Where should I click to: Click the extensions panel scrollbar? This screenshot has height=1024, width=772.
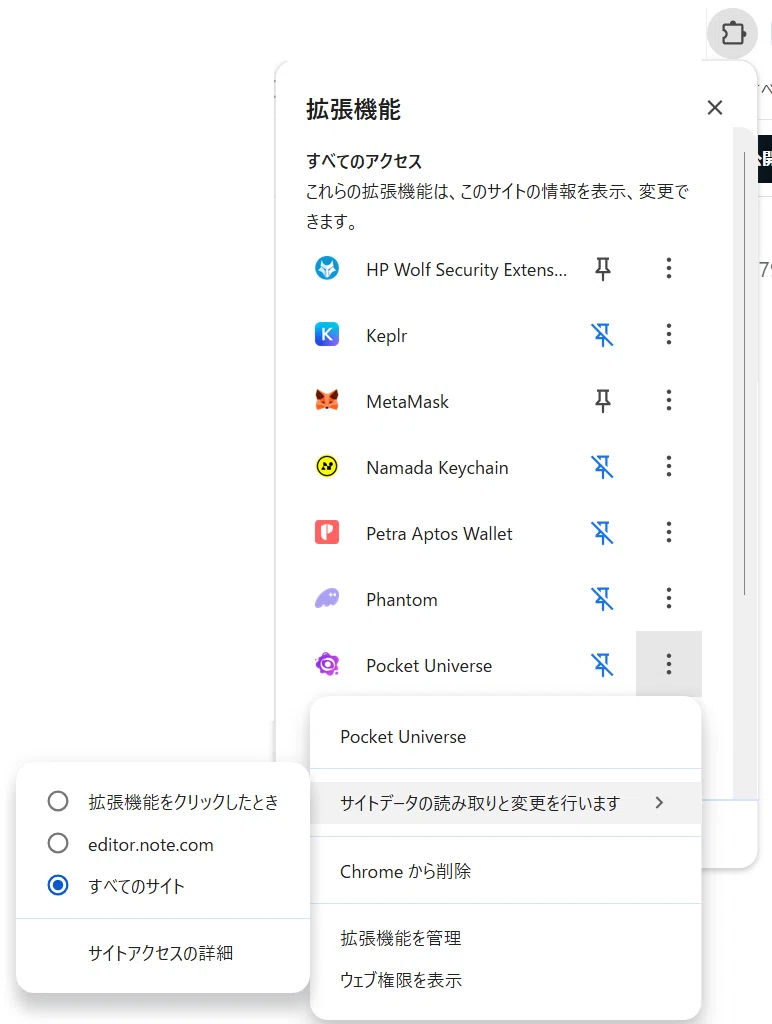click(744, 373)
